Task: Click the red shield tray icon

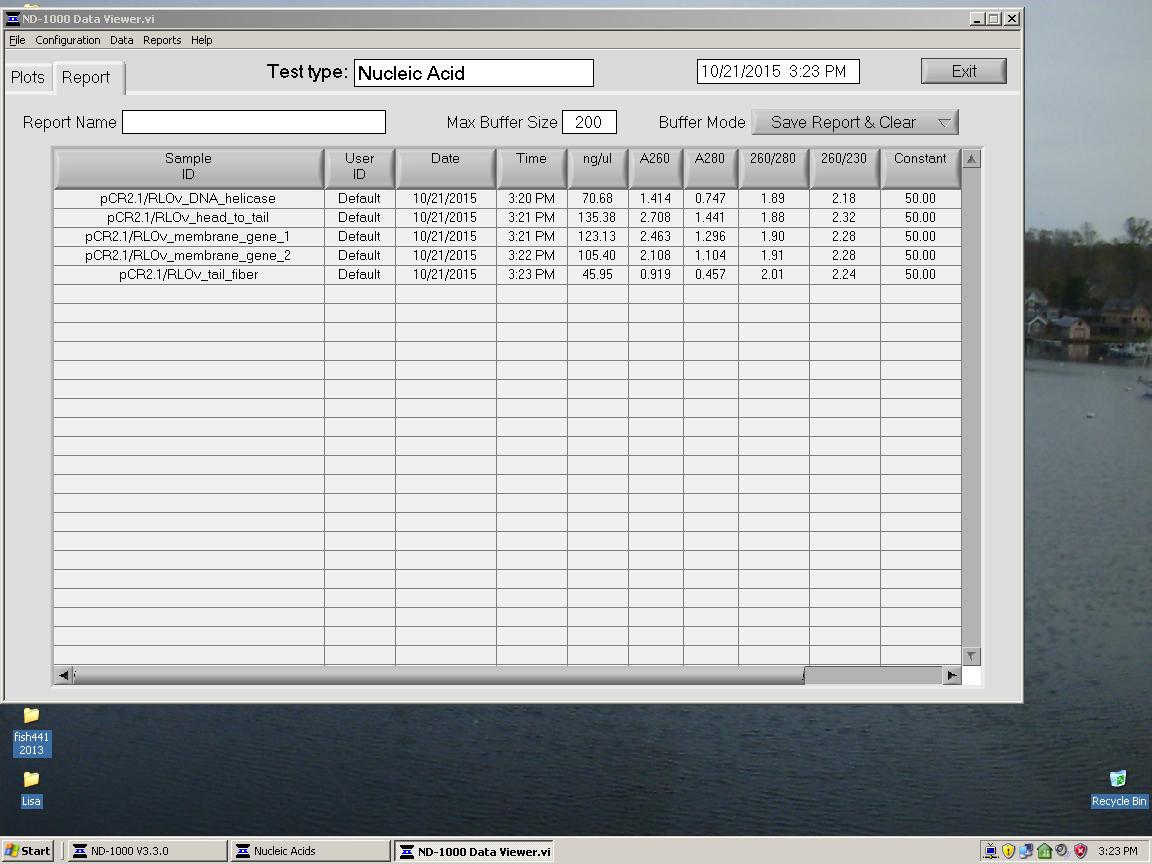Action: (x=1080, y=851)
